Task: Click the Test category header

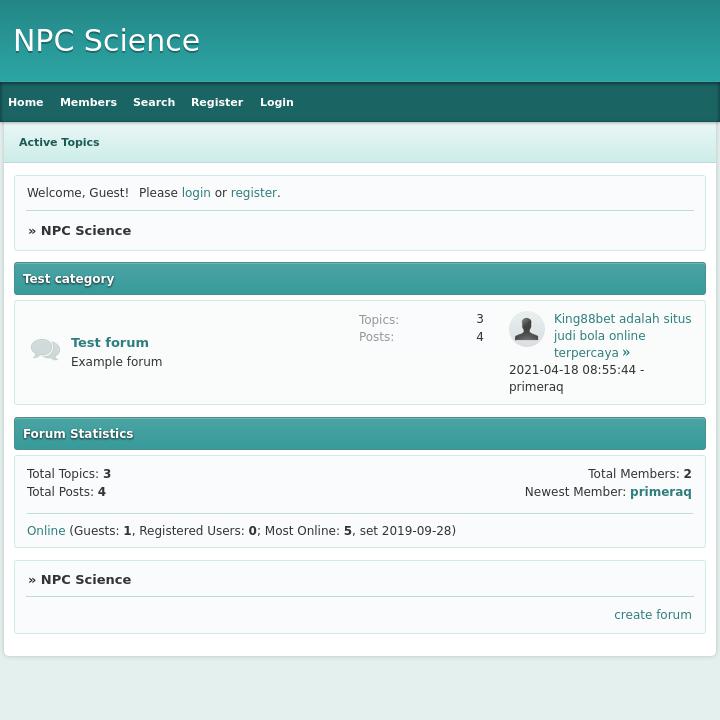Action: (69, 279)
